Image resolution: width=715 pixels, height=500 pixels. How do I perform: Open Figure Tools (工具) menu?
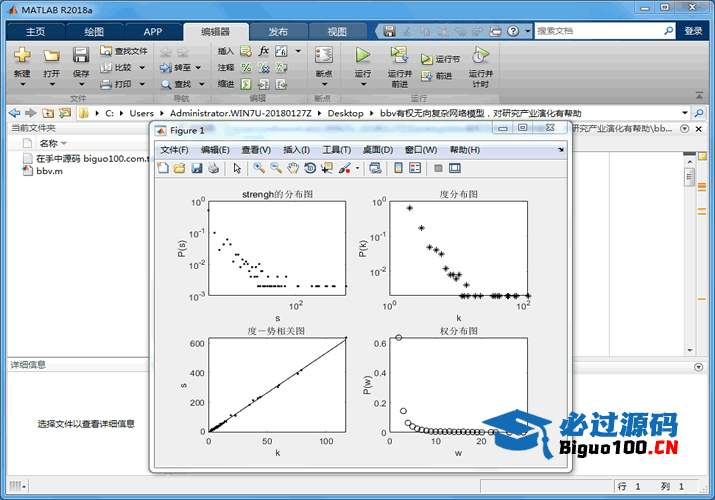point(337,150)
